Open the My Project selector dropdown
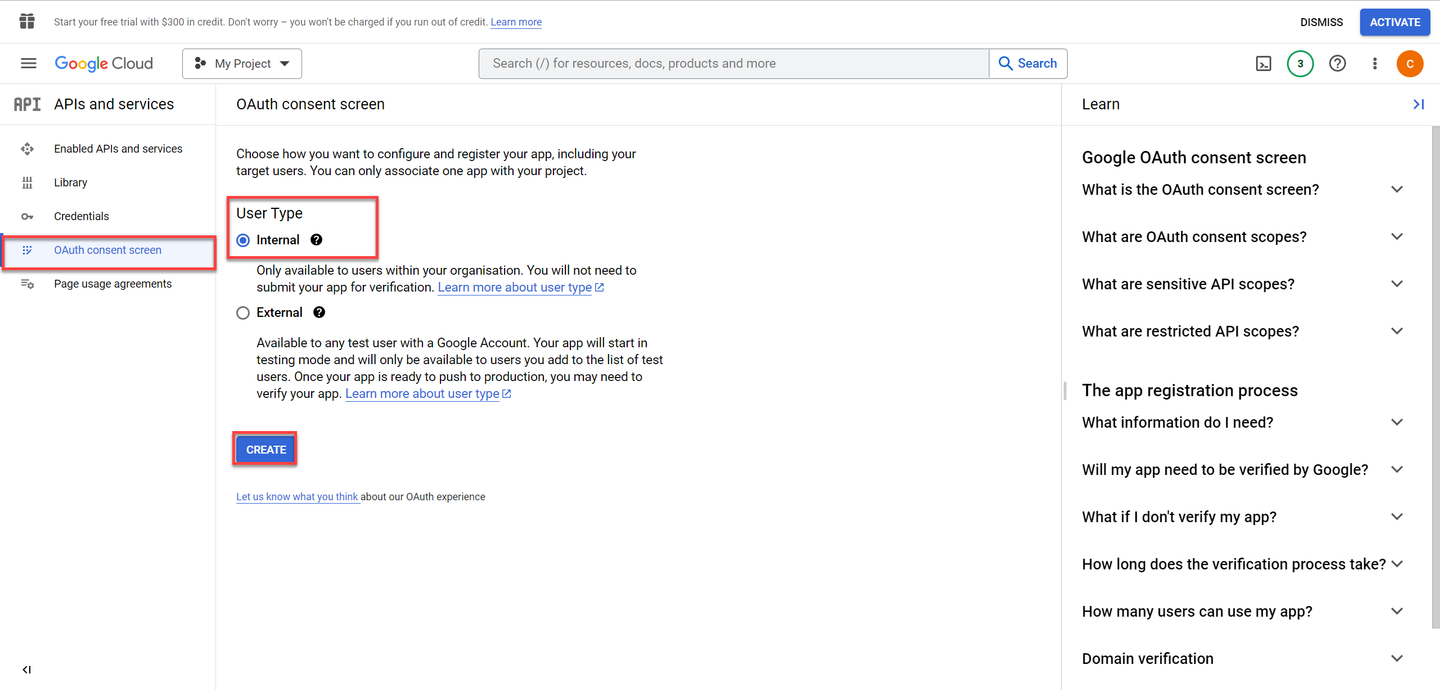1440x690 pixels. tap(242, 64)
